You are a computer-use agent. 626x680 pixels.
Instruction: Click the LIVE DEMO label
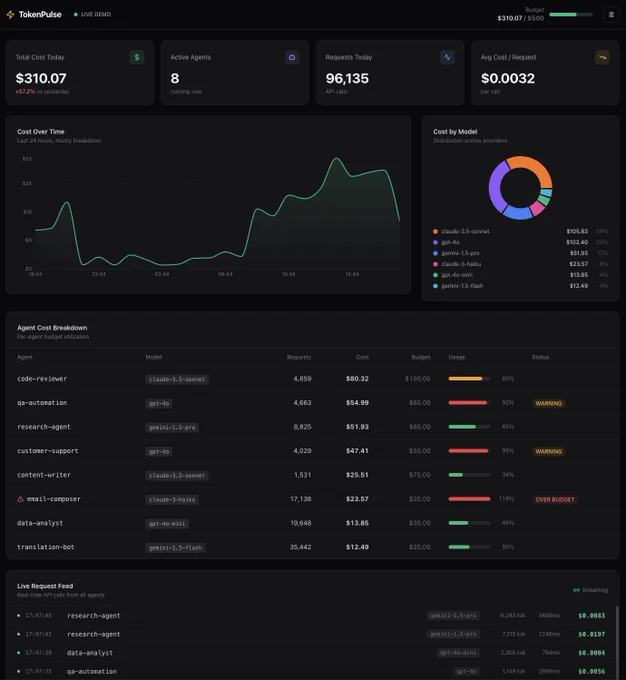[x=96, y=14]
